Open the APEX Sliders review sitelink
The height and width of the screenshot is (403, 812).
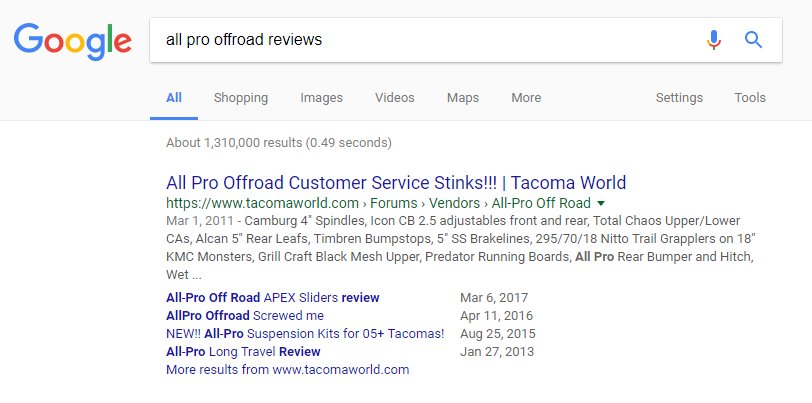coord(273,298)
